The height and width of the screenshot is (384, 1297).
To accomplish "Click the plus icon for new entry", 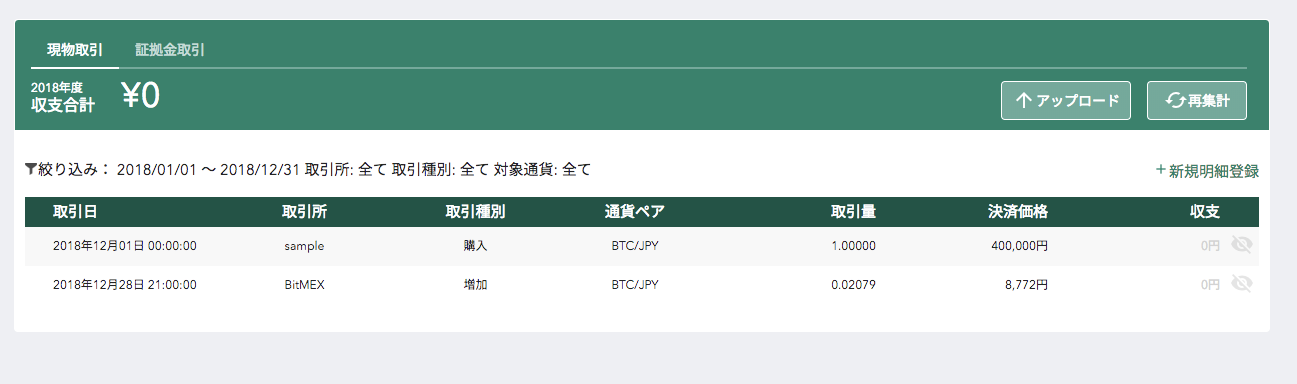I will click(x=1161, y=170).
